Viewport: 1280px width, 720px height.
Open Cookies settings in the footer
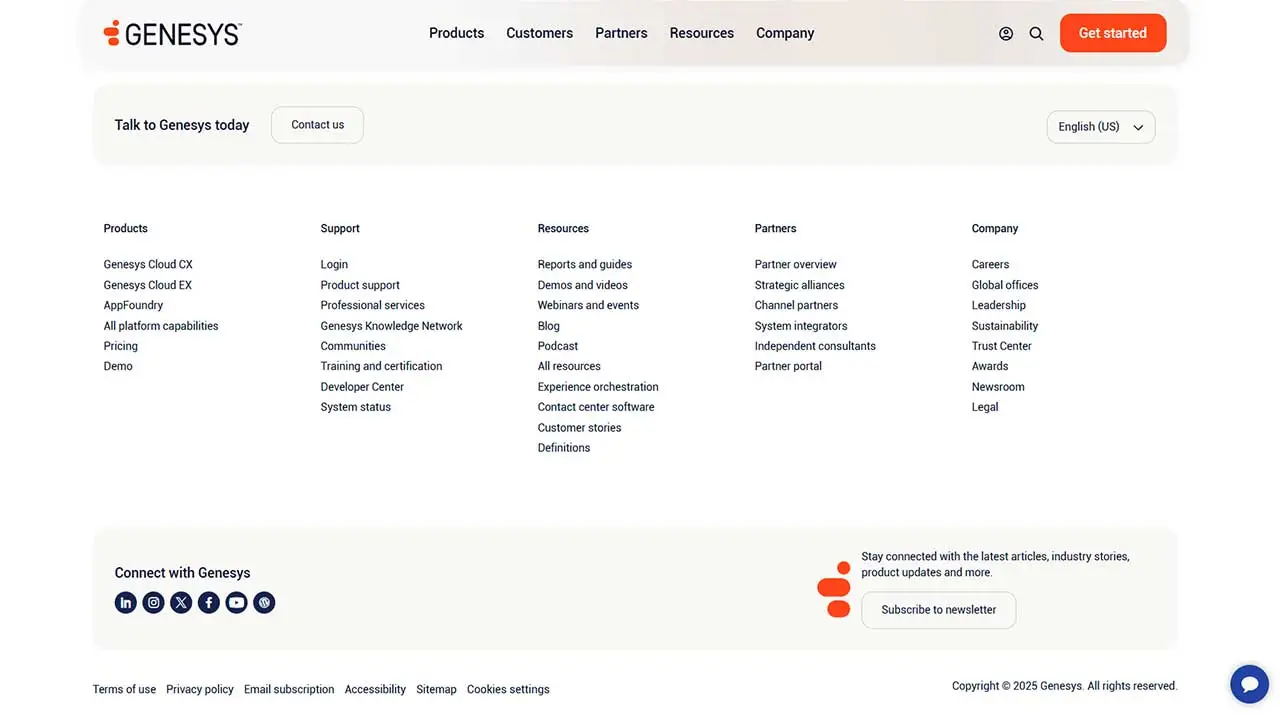[x=508, y=690]
